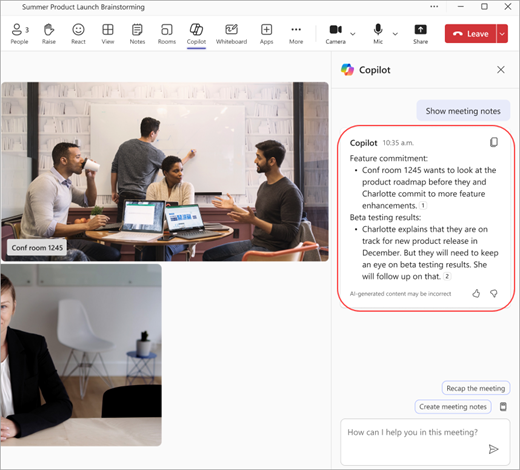Open citation 2 in beta testing results
The width and height of the screenshot is (520, 470).
coord(447,276)
